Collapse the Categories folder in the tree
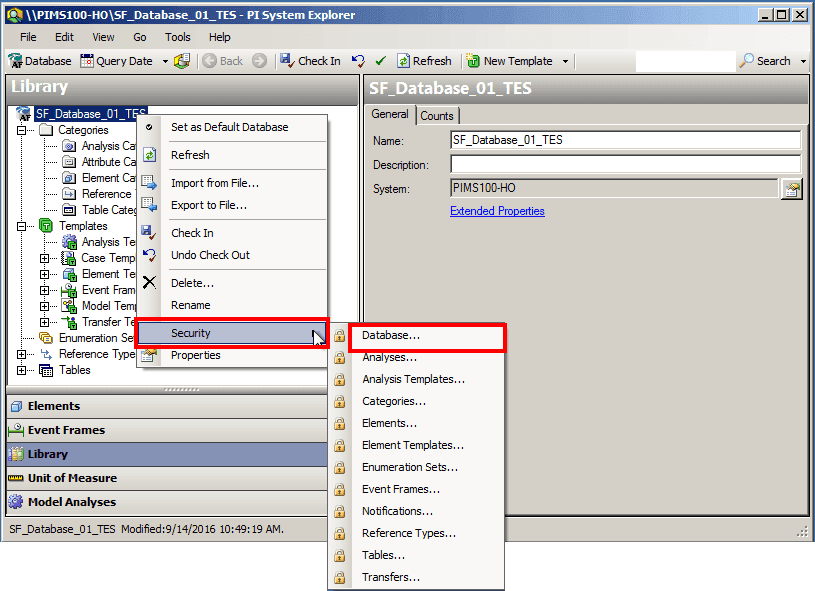 coord(18,130)
